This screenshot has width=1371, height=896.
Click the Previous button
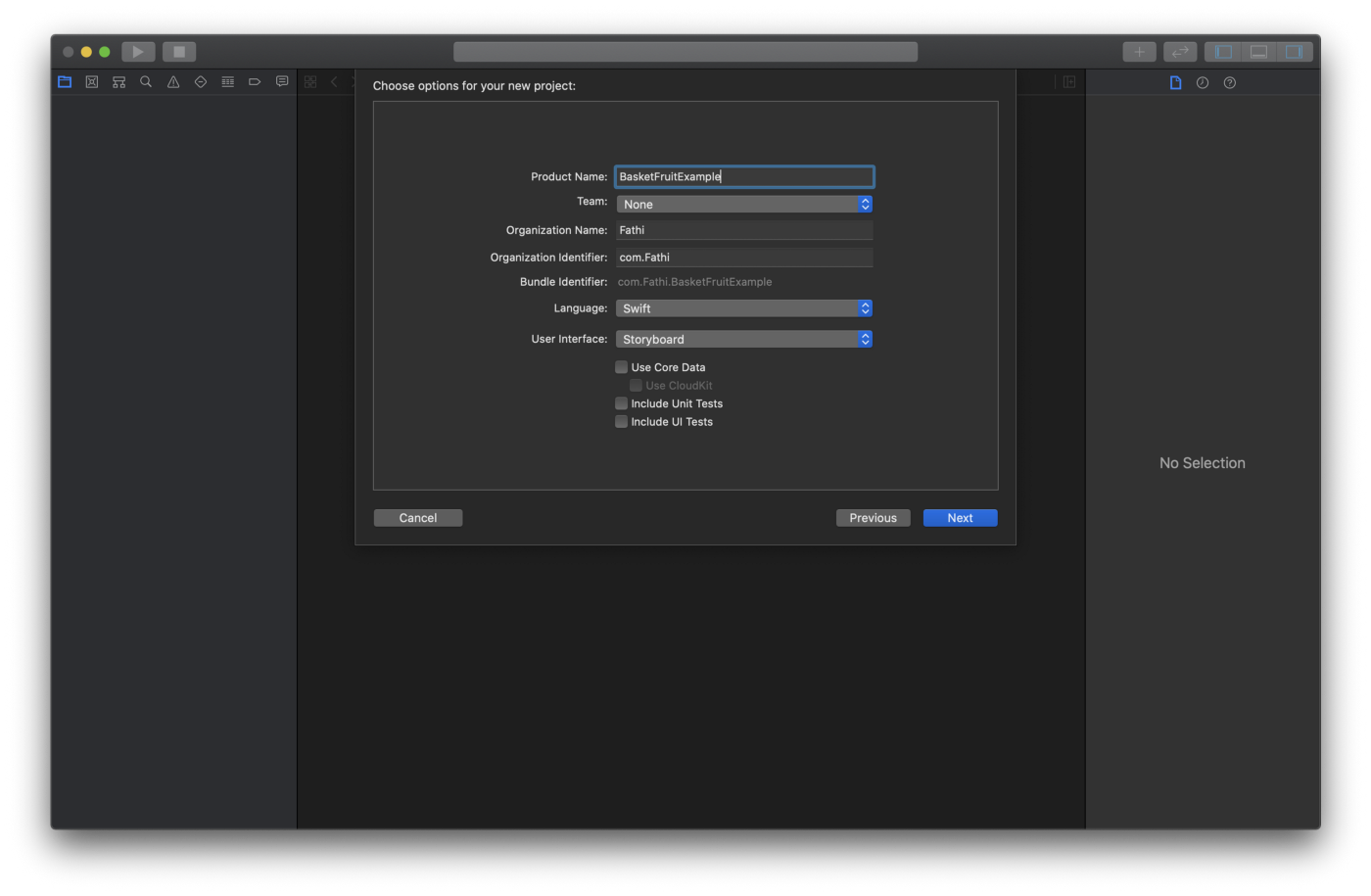coord(873,517)
